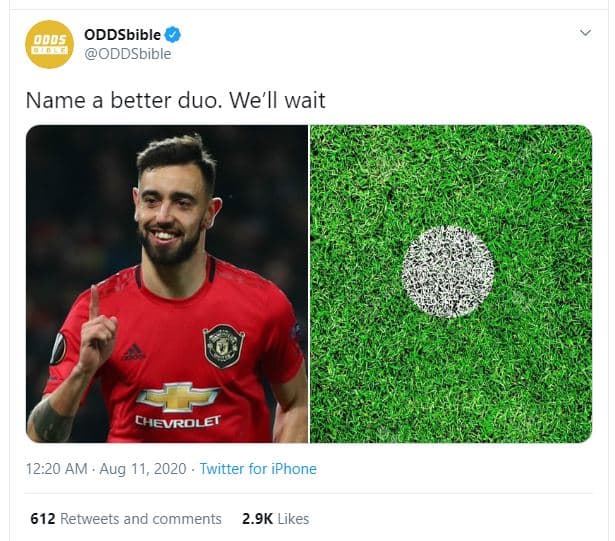Viewport: 615px width, 541px height.
Task: Click the white penalty spot in image
Action: [448, 271]
